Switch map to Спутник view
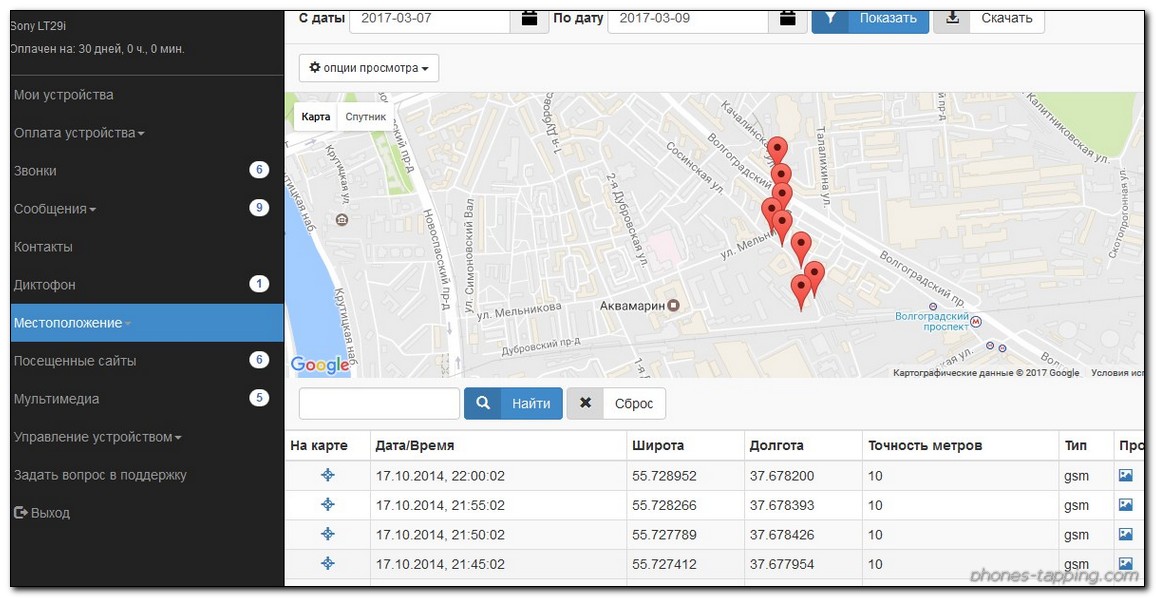Image resolution: width=1156 pixels, height=598 pixels. (x=366, y=117)
